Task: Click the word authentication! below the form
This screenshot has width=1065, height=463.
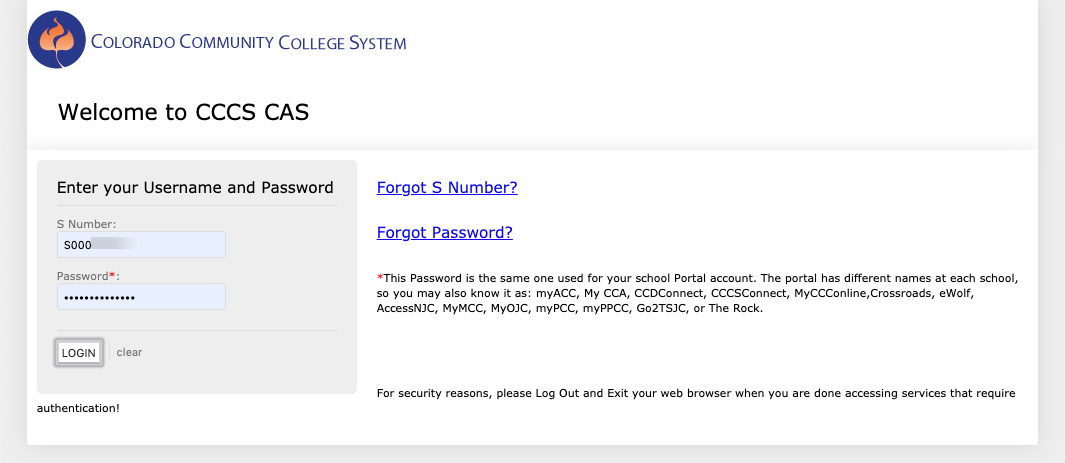Action: (78, 409)
